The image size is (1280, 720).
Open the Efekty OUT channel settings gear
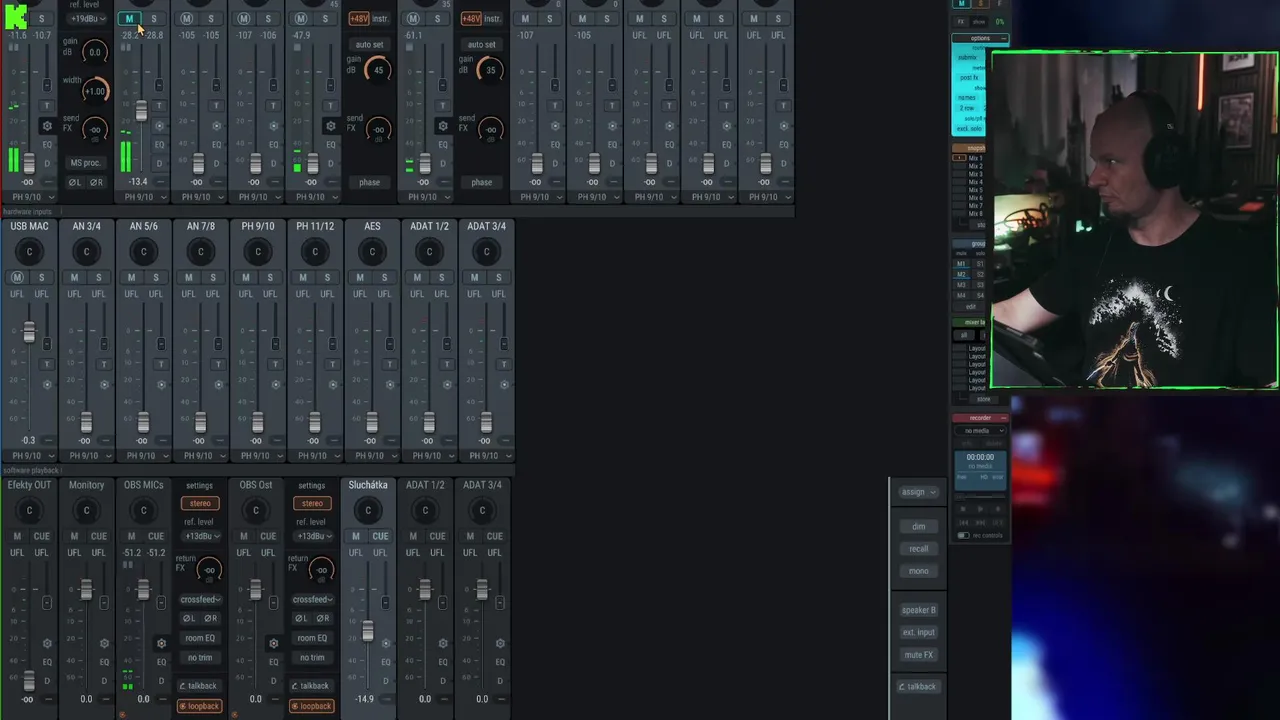47,643
